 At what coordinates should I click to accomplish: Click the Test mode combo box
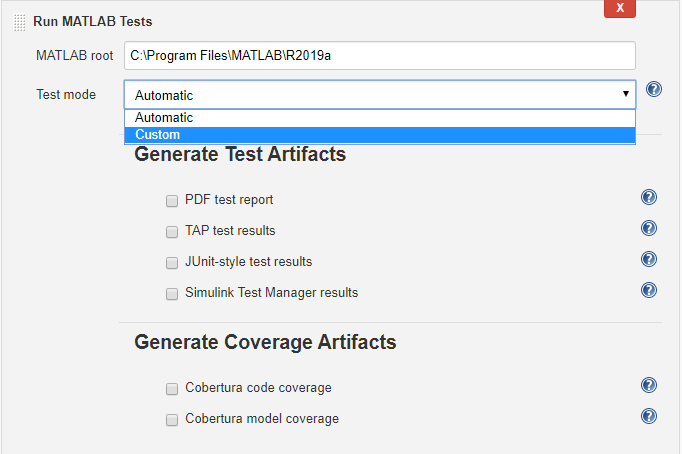coord(370,95)
